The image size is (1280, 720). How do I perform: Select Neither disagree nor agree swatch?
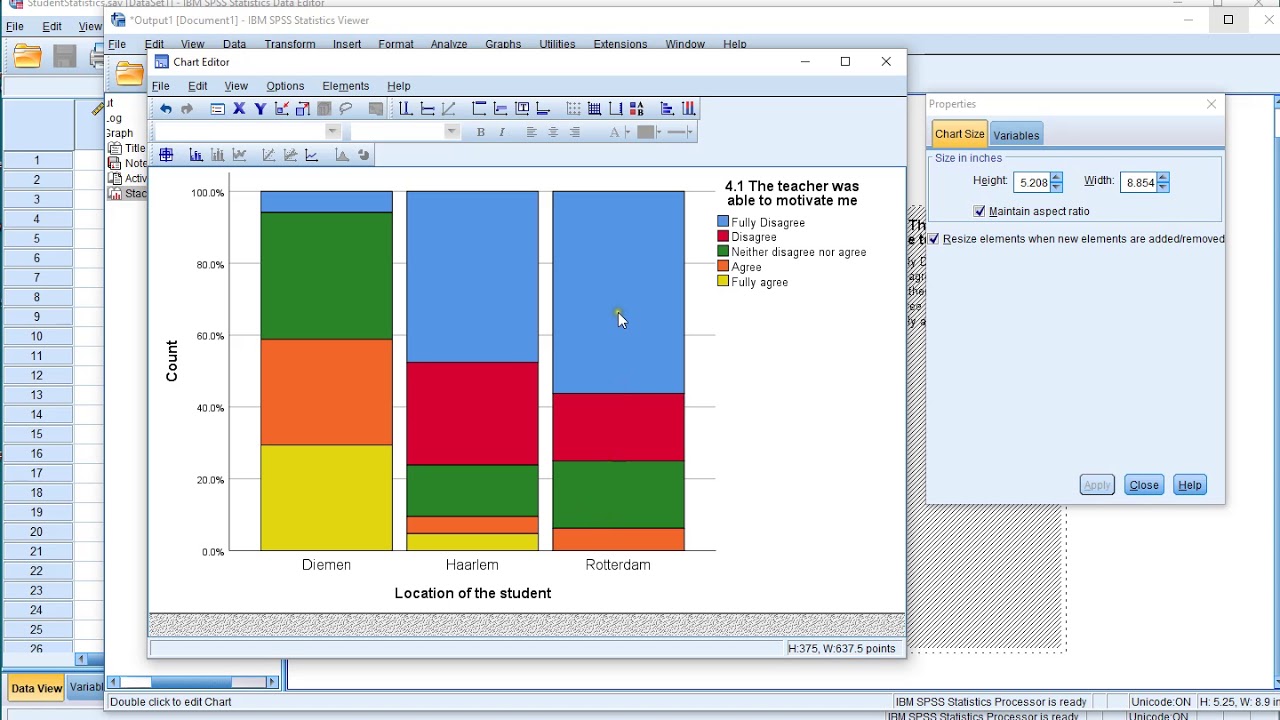tap(723, 252)
